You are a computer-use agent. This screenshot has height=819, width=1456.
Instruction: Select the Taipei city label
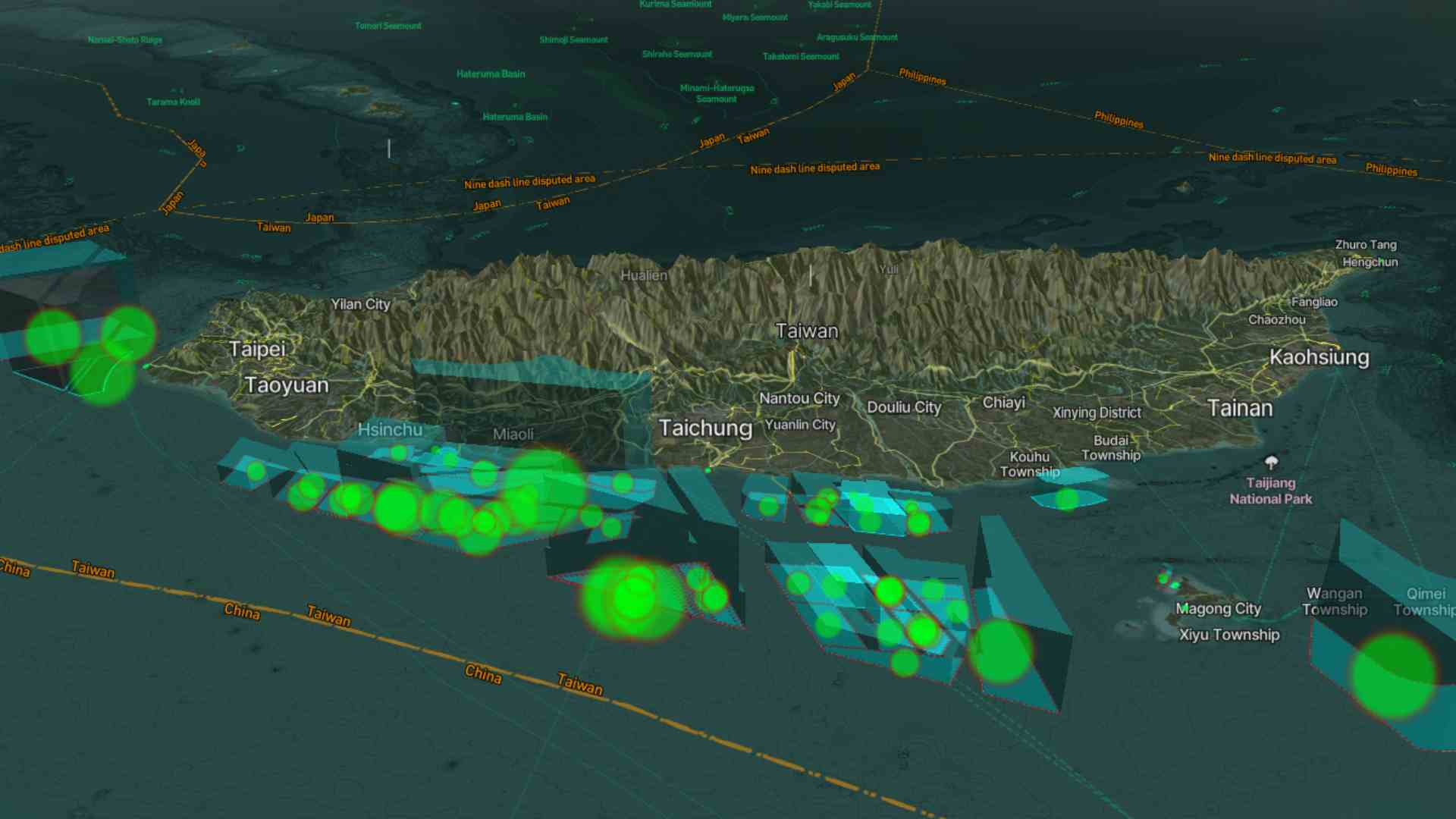pos(257,349)
